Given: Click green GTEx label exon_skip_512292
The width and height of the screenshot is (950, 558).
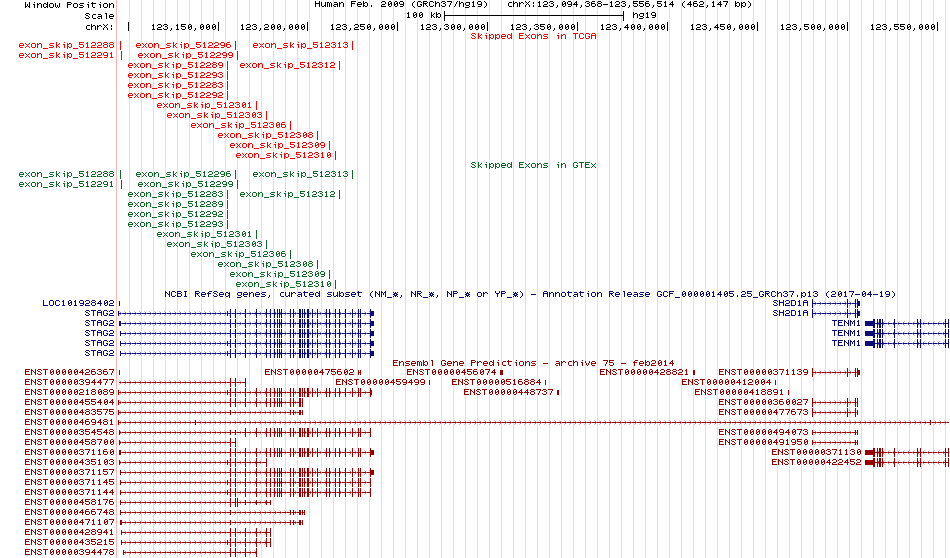Looking at the screenshot, I should click(175, 214).
